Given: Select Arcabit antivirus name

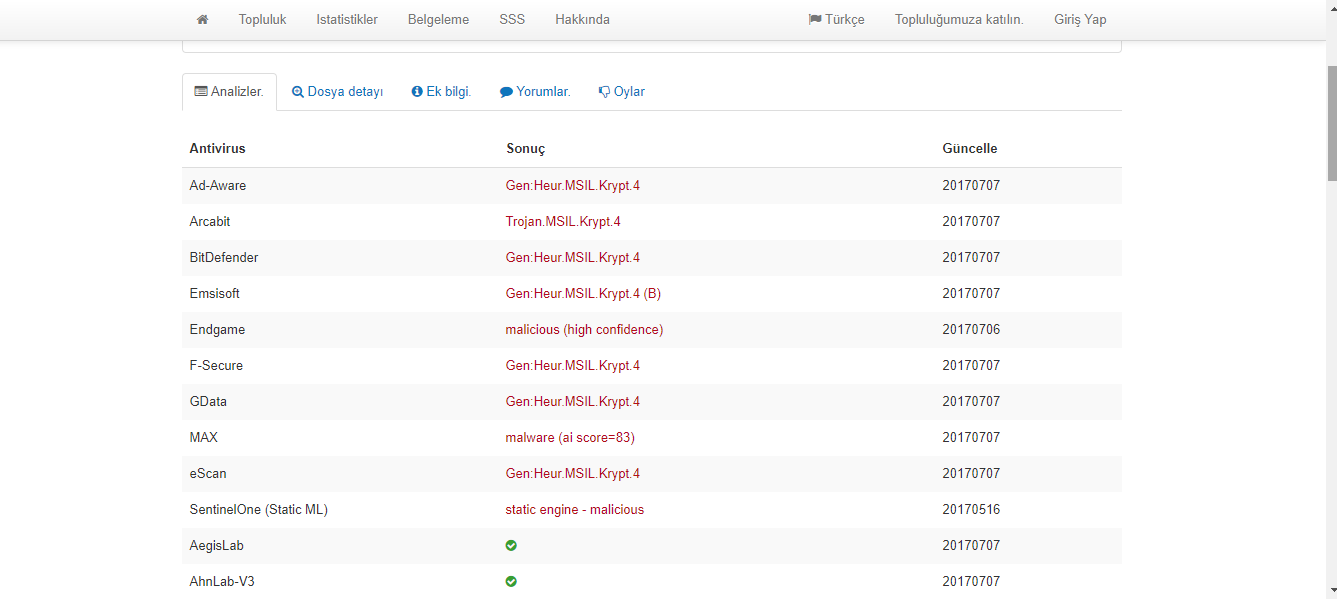Looking at the screenshot, I should point(209,222).
